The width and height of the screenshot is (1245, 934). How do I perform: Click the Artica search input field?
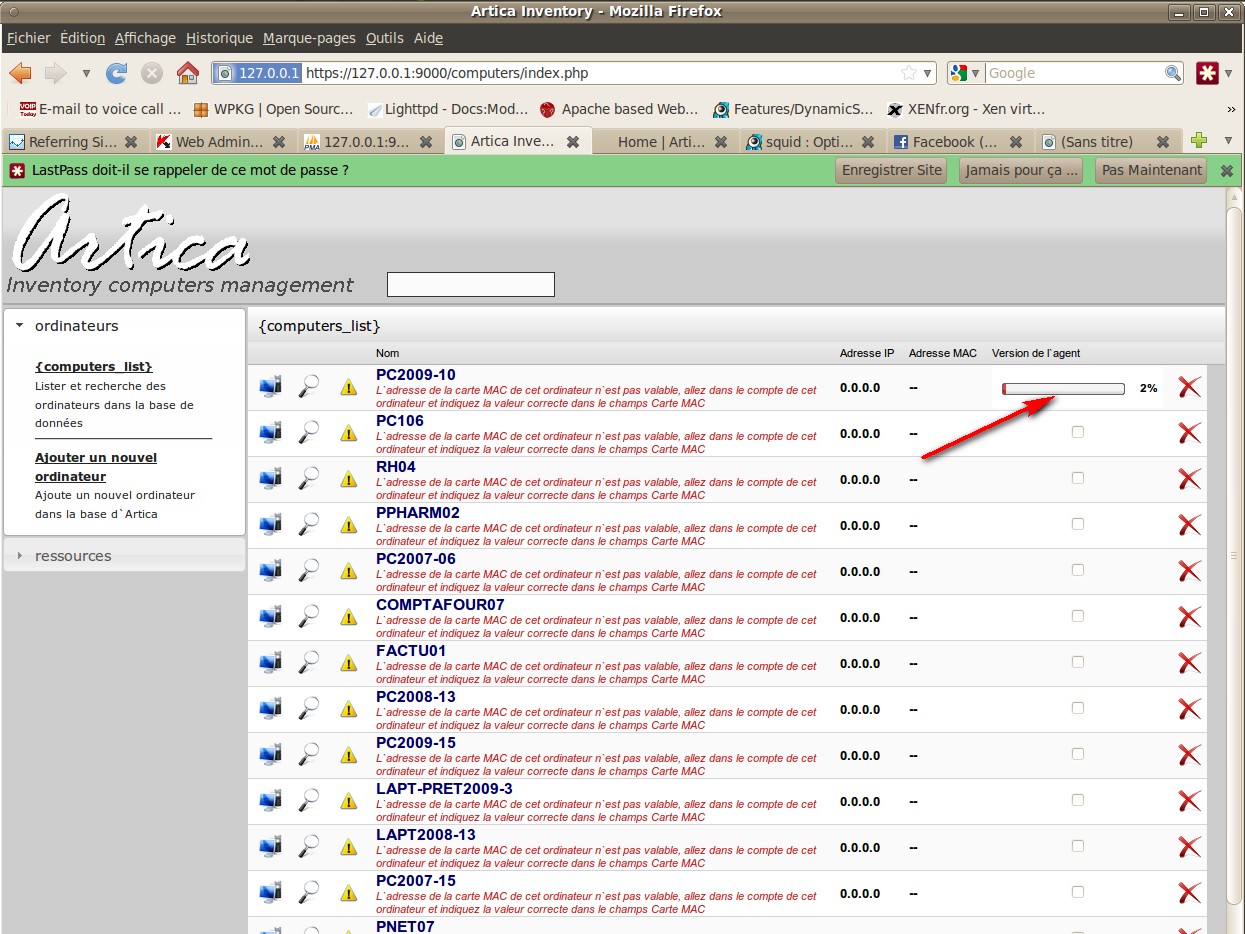click(x=471, y=284)
